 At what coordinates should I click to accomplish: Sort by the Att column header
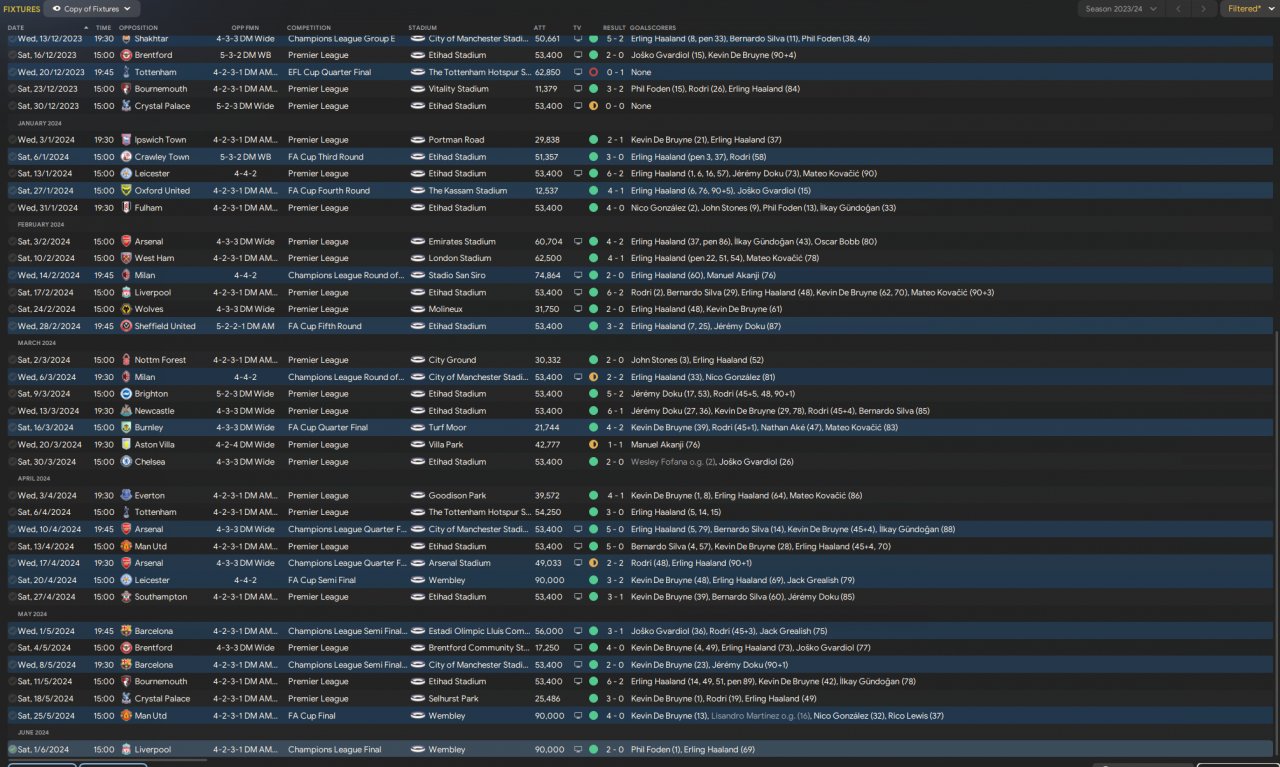coord(540,28)
